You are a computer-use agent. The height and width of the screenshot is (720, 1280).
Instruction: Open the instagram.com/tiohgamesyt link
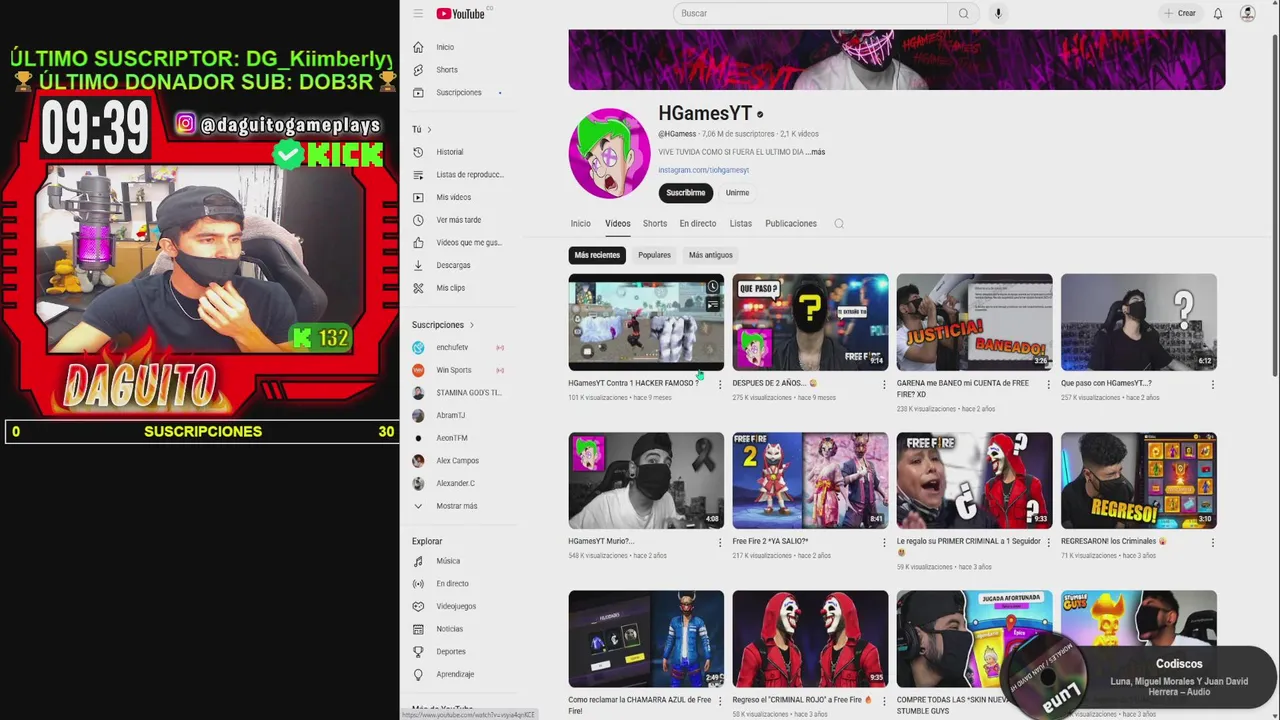tap(703, 170)
